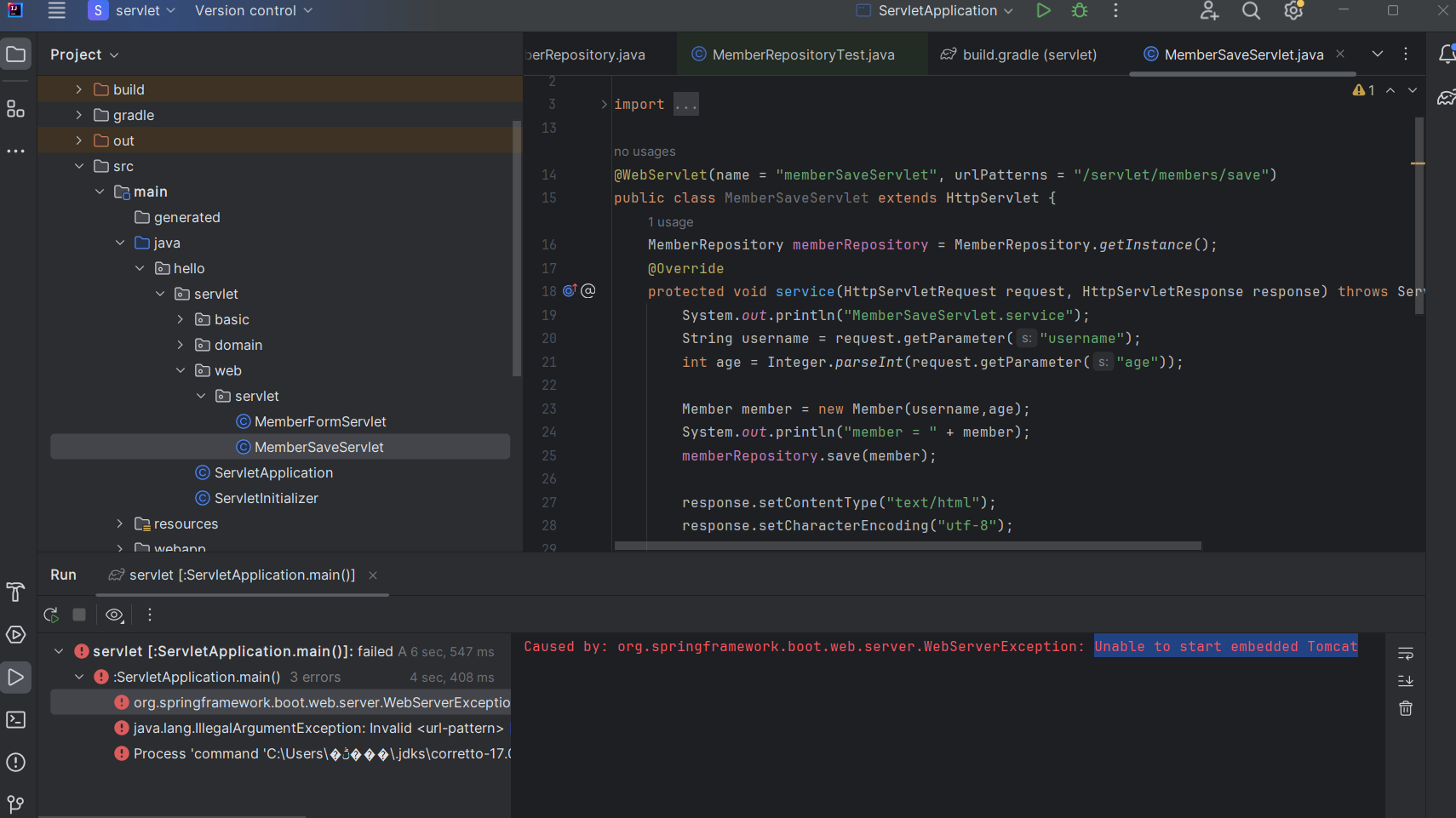Close the servlet run tab
This screenshot has width=1456, height=818.
click(373, 575)
